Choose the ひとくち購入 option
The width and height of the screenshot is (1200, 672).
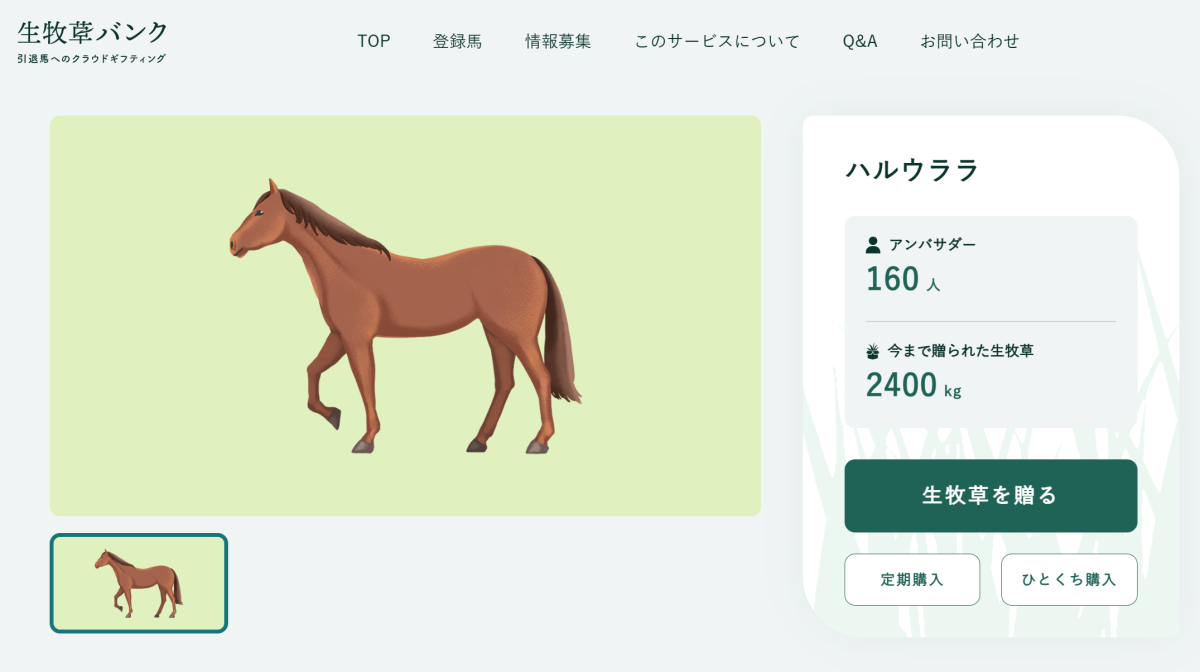(x=1069, y=580)
